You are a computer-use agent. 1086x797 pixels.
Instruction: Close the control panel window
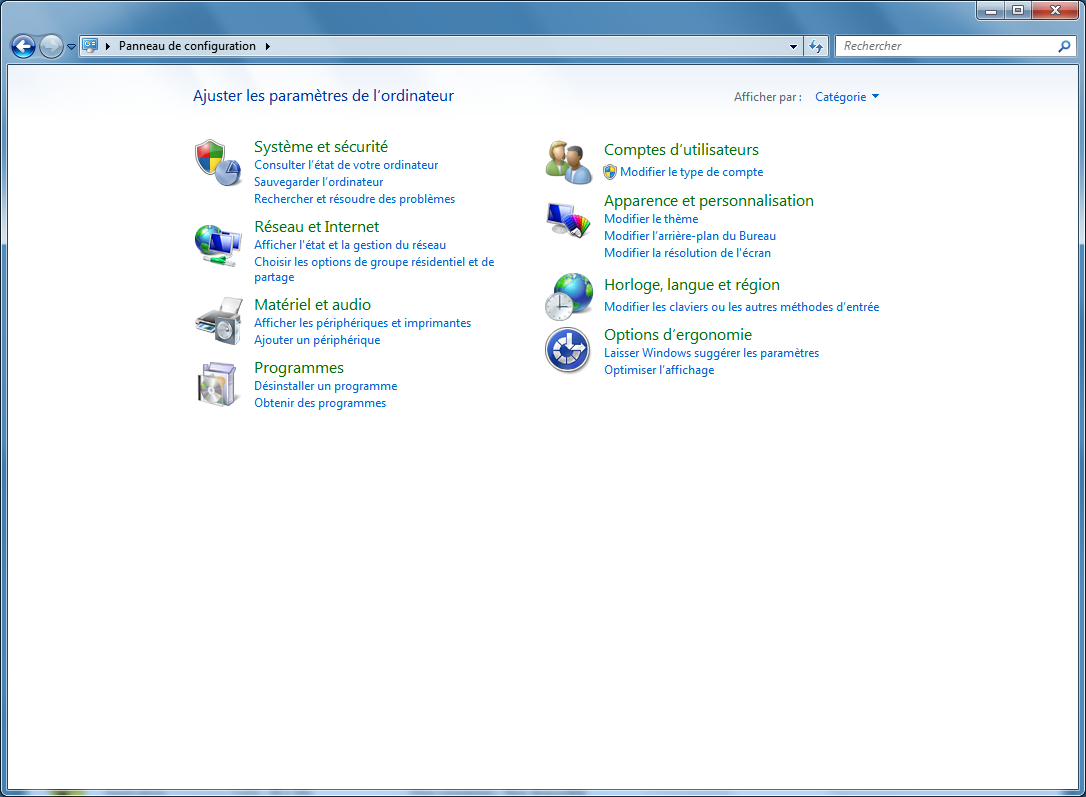coord(1055,10)
